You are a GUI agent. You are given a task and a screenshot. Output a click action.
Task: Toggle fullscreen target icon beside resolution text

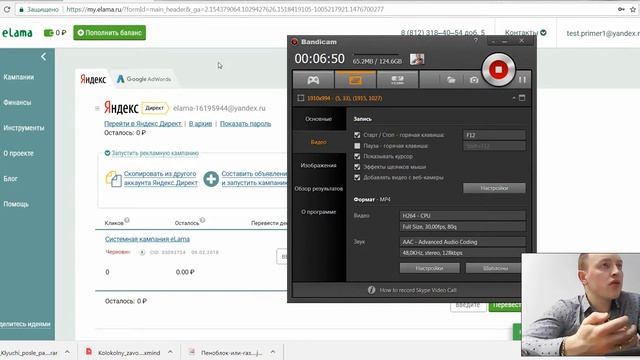(x=522, y=98)
